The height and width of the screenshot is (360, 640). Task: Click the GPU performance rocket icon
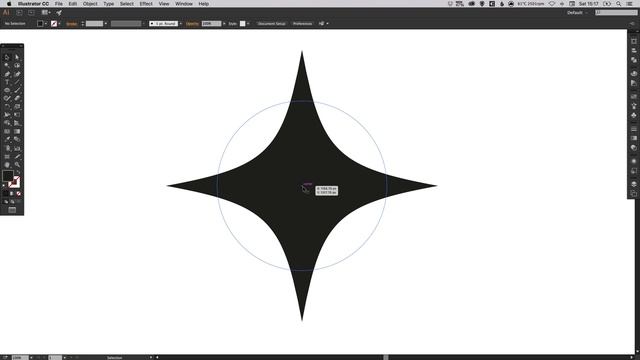click(x=59, y=13)
